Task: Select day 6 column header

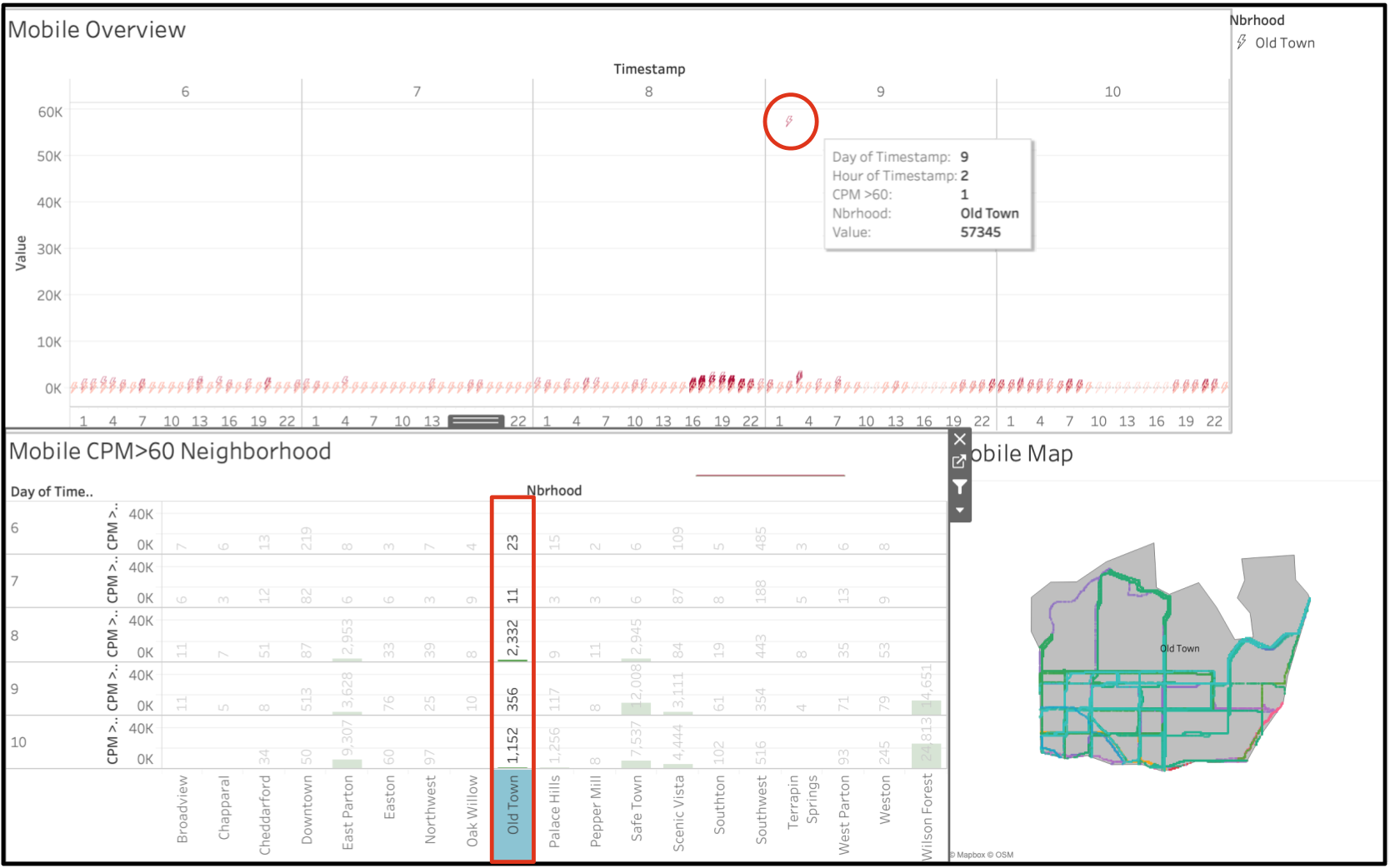Action: [185, 92]
